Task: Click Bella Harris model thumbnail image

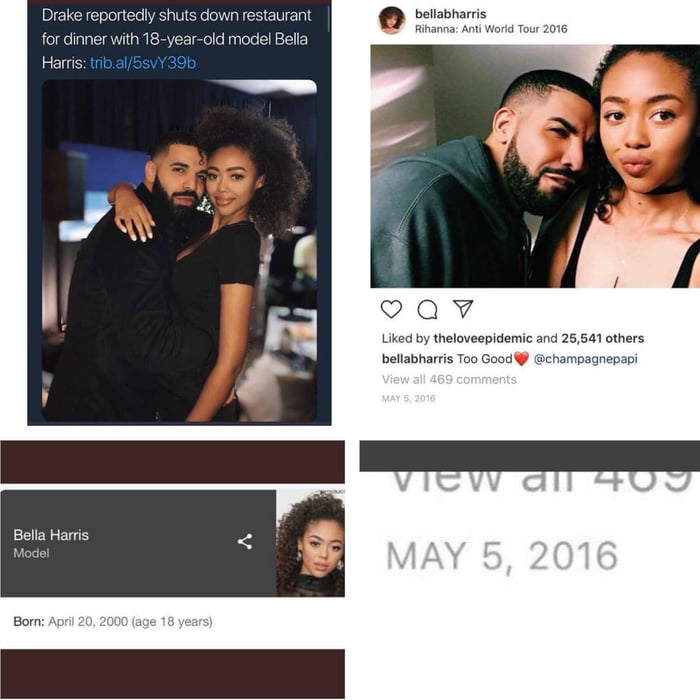Action: click(310, 543)
